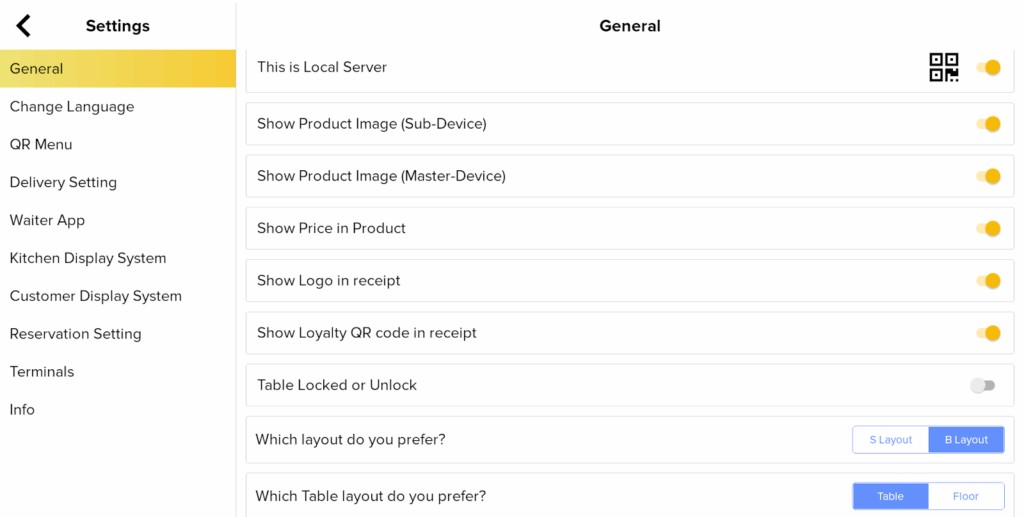The image size is (1024, 517).
Task: Open Change Language settings
Action: click(72, 107)
